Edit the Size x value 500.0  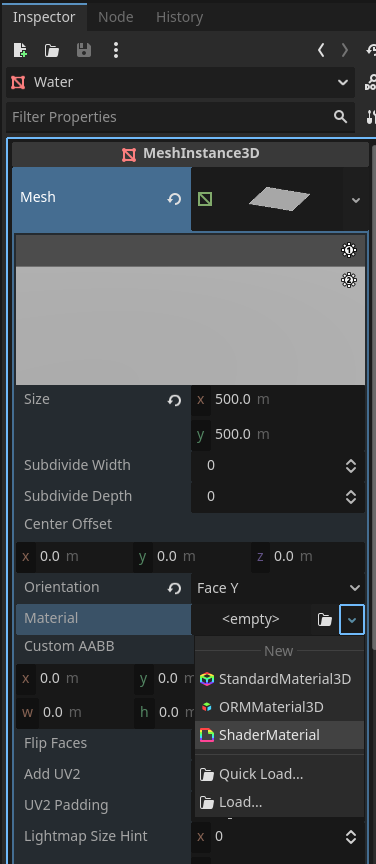tap(278, 399)
